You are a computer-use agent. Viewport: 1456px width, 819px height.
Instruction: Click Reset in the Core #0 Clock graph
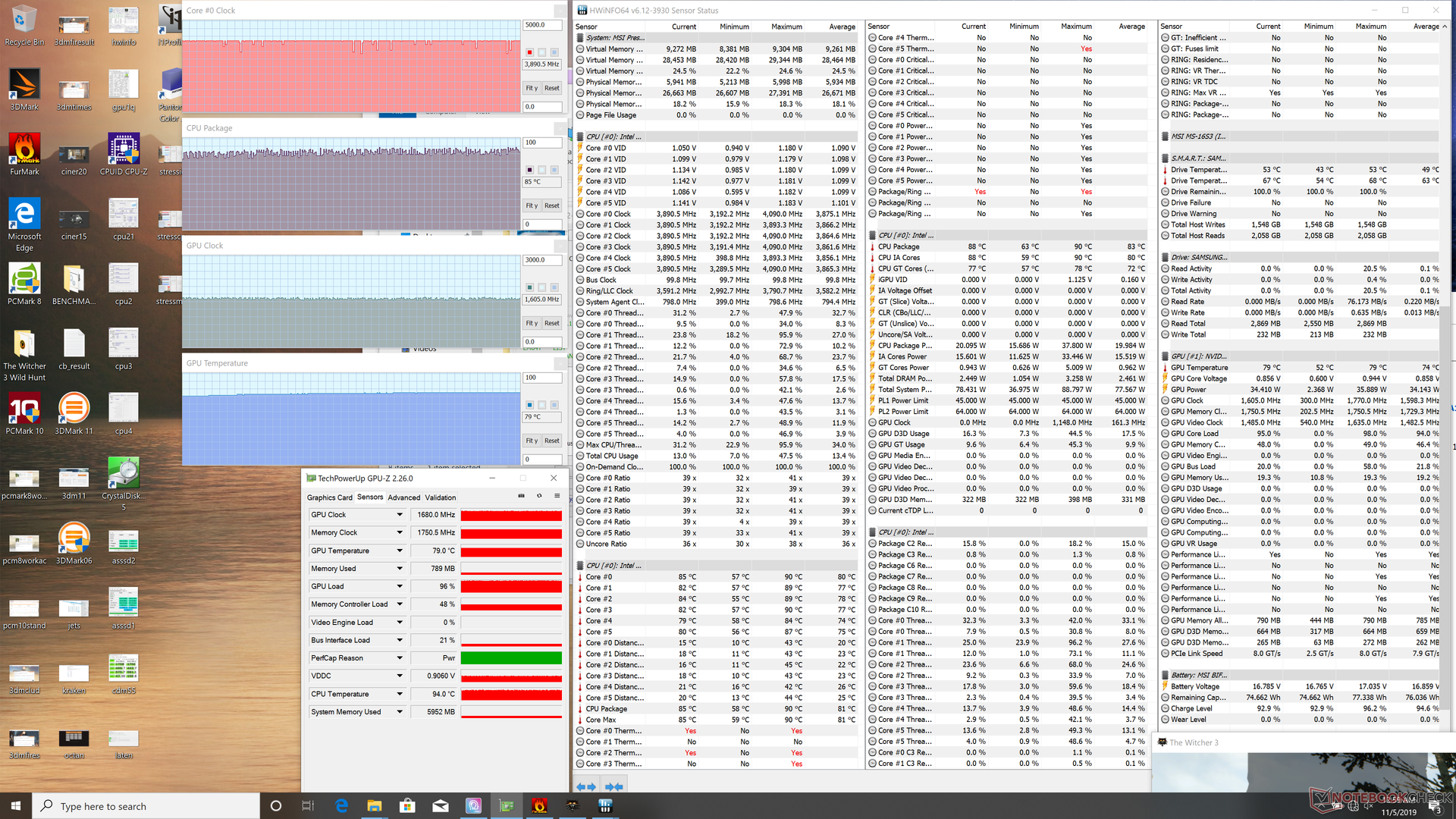pos(552,88)
